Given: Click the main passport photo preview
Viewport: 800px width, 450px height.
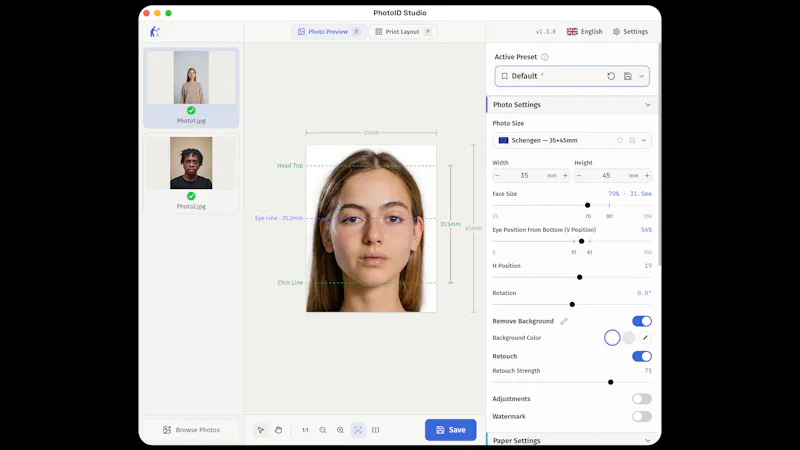Looking at the screenshot, I should (x=371, y=229).
